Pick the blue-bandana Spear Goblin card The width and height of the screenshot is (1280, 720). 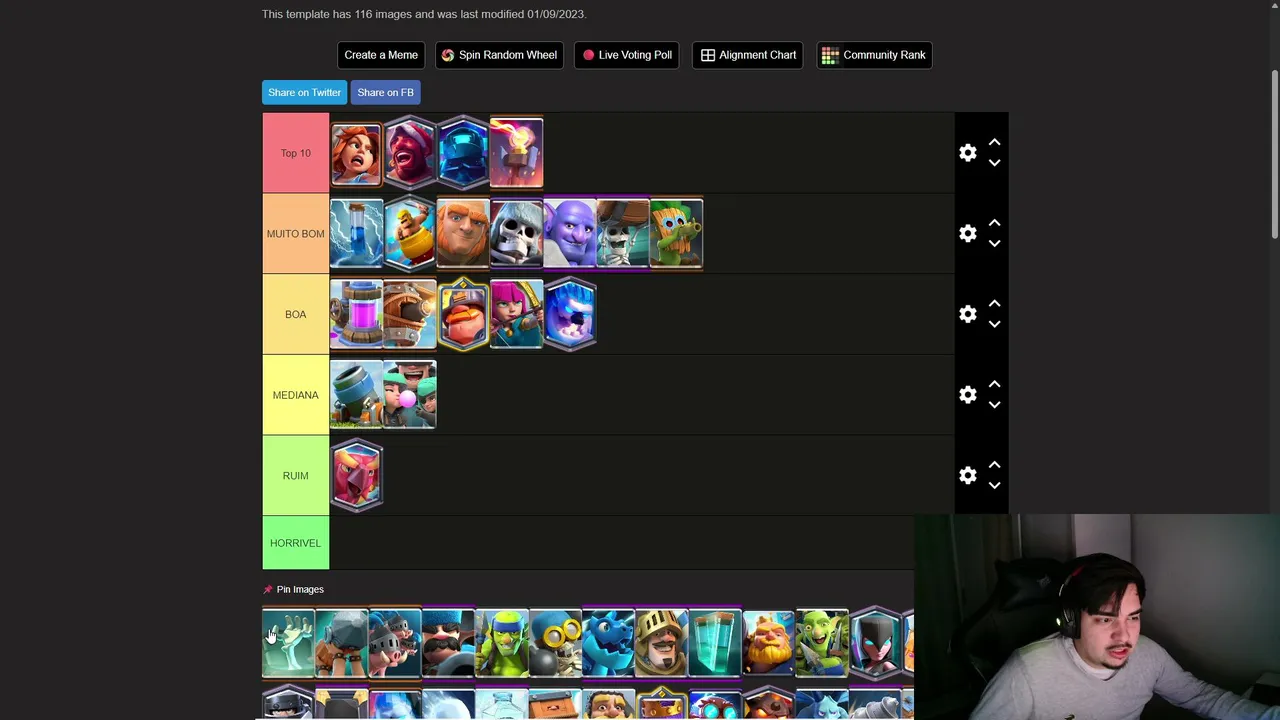[x=502, y=643]
